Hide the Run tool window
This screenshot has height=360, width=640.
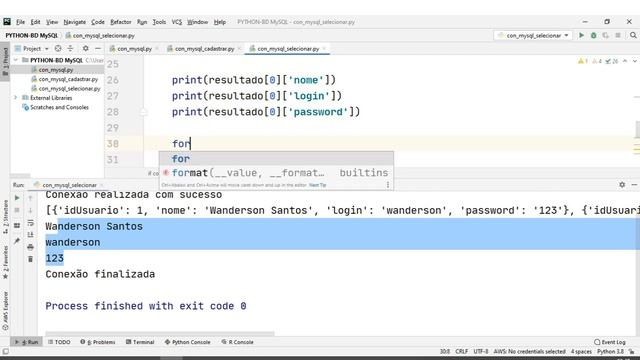tap(634, 185)
